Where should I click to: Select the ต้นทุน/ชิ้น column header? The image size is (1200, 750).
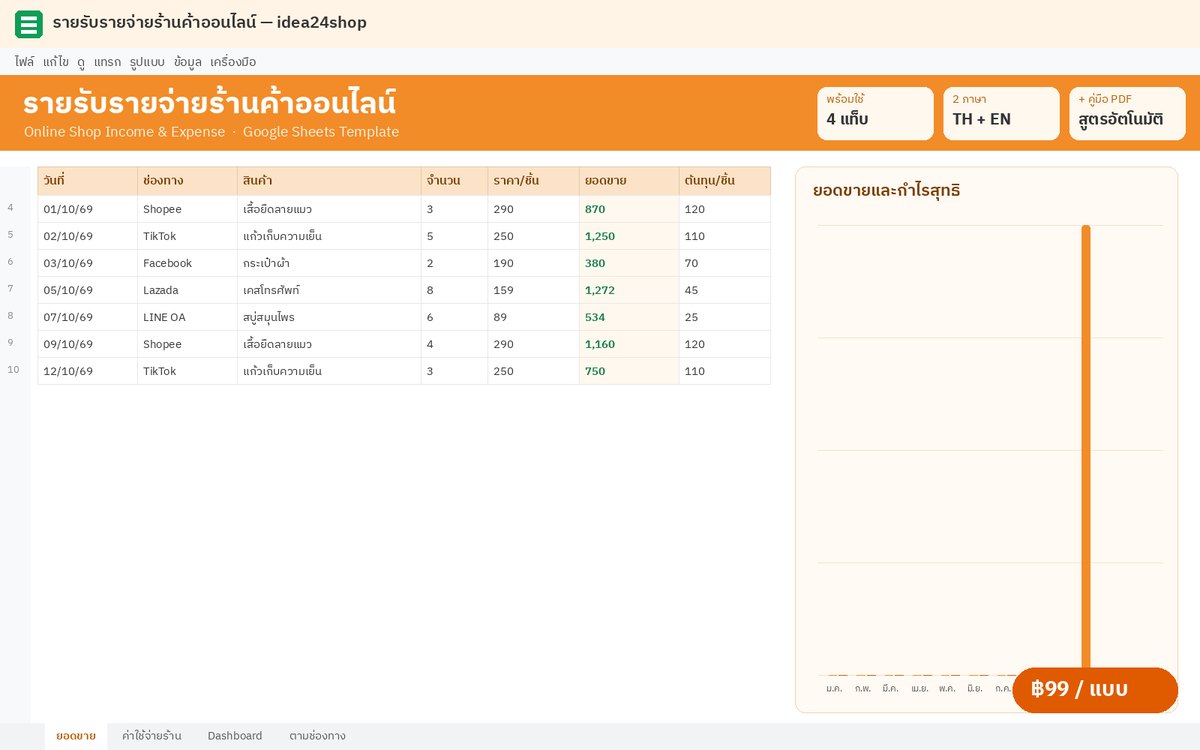[x=725, y=181]
